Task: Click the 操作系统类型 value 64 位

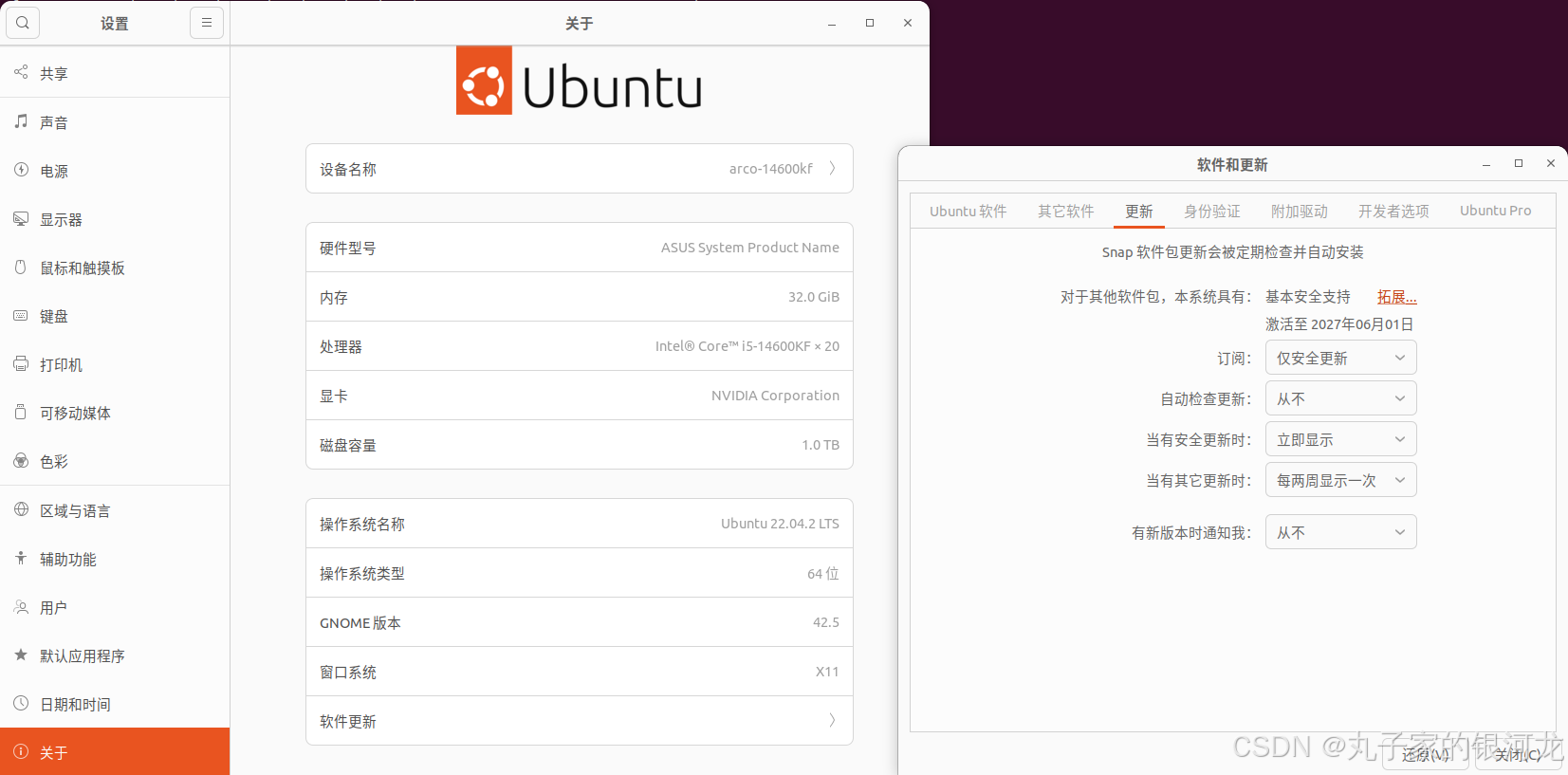Action: coord(822,573)
